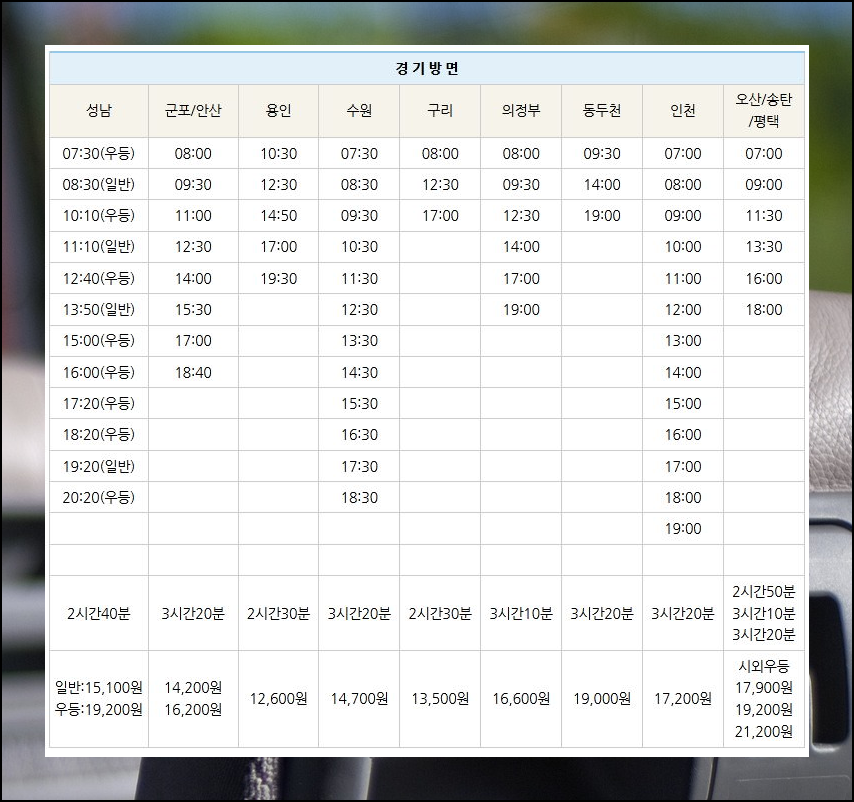Select the '12,600원' fare for 용인
The width and height of the screenshot is (854, 802).
click(278, 698)
